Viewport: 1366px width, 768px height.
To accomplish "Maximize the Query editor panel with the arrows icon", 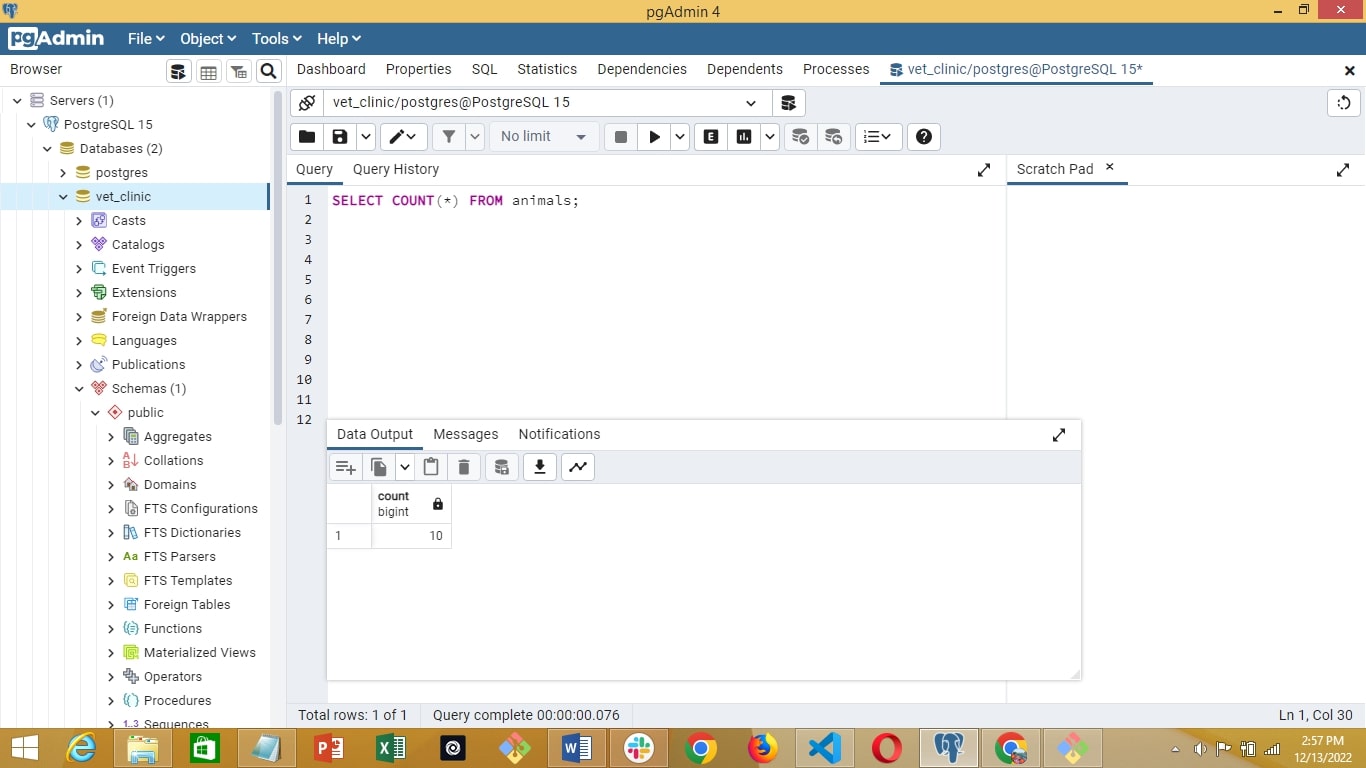I will tap(984, 170).
